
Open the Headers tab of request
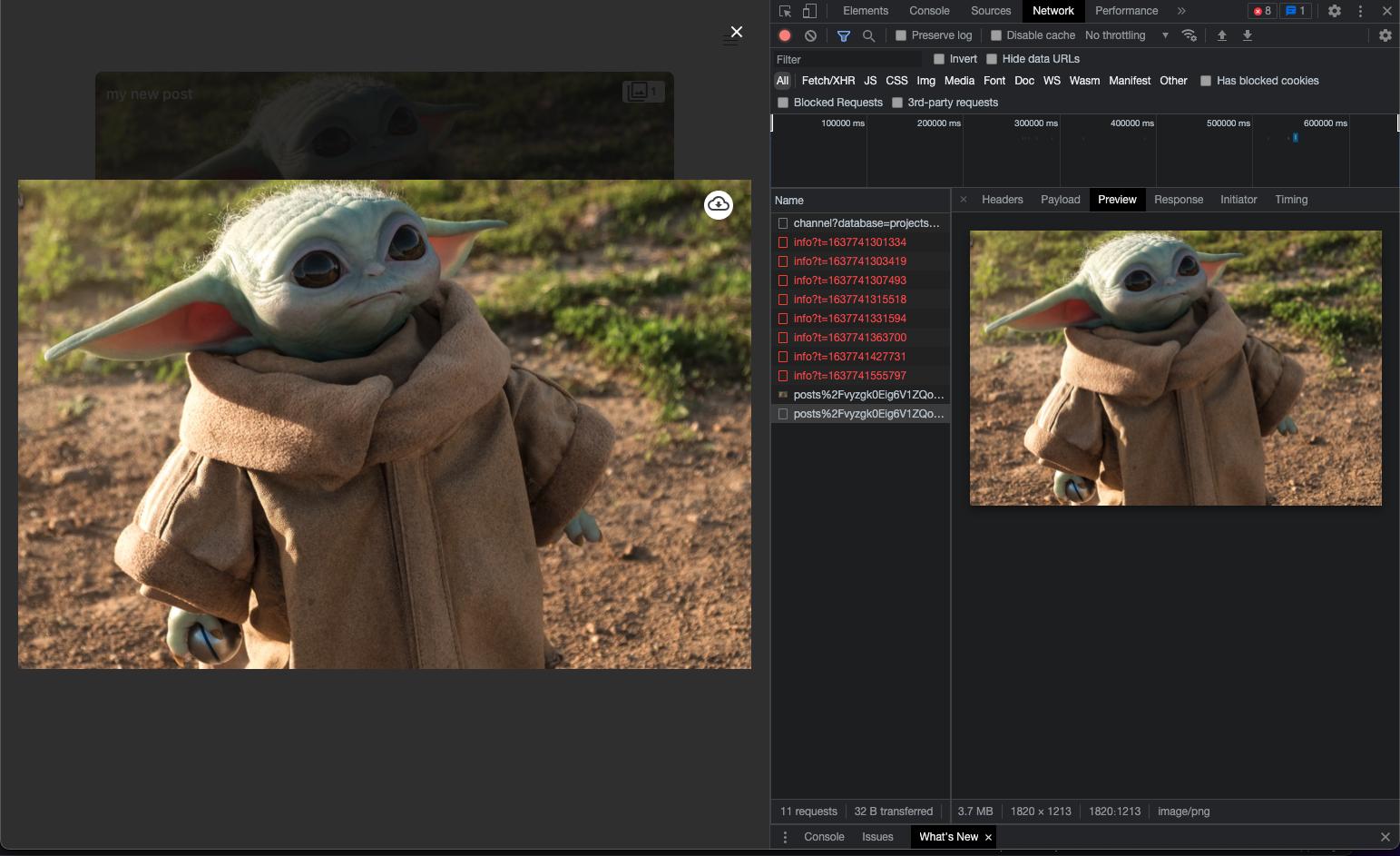tap(1002, 200)
